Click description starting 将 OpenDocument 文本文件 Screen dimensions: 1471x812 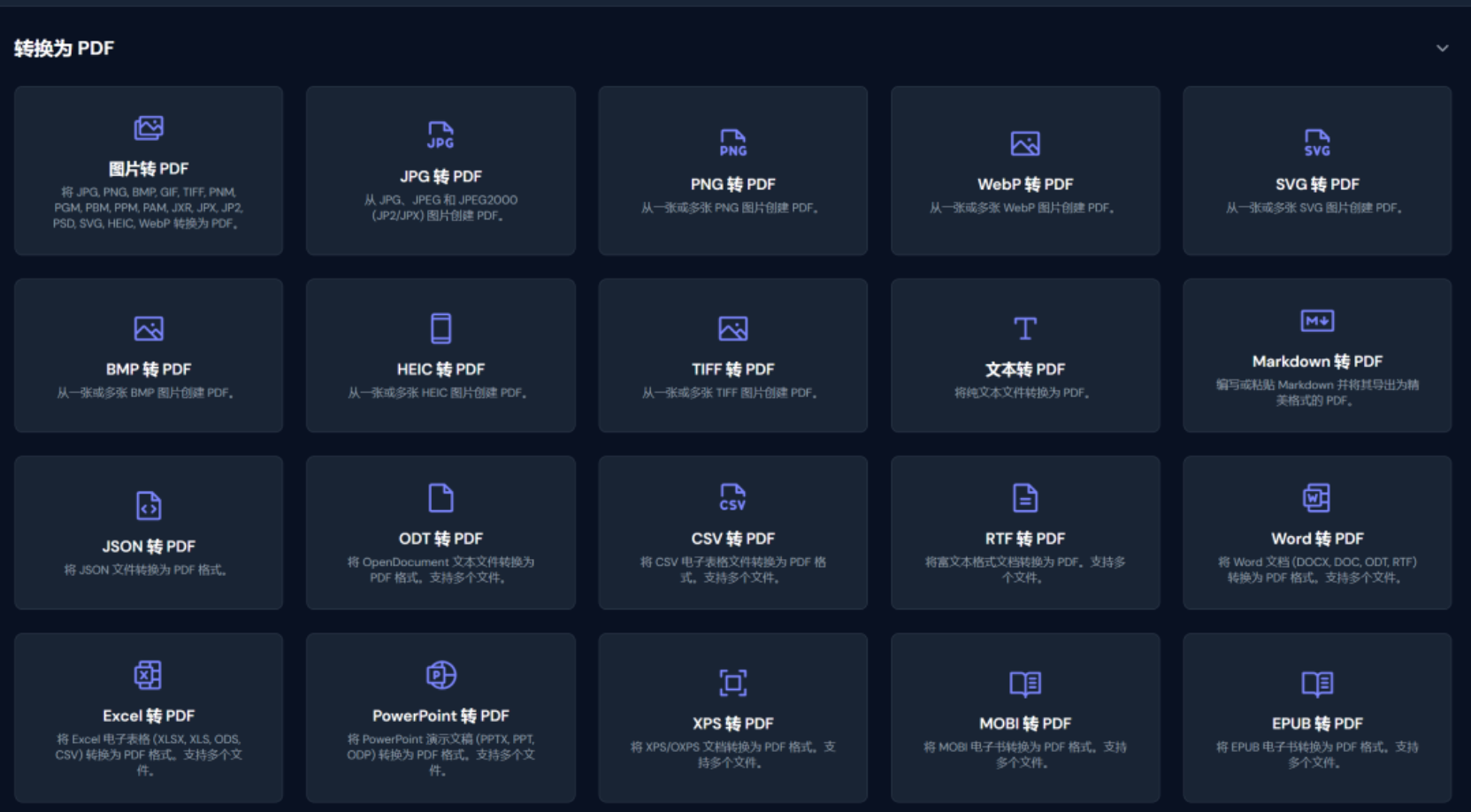click(441, 570)
